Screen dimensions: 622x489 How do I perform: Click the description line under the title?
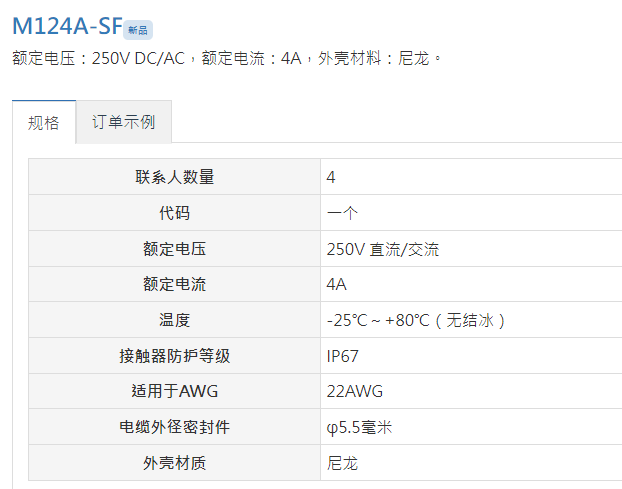pos(227,58)
